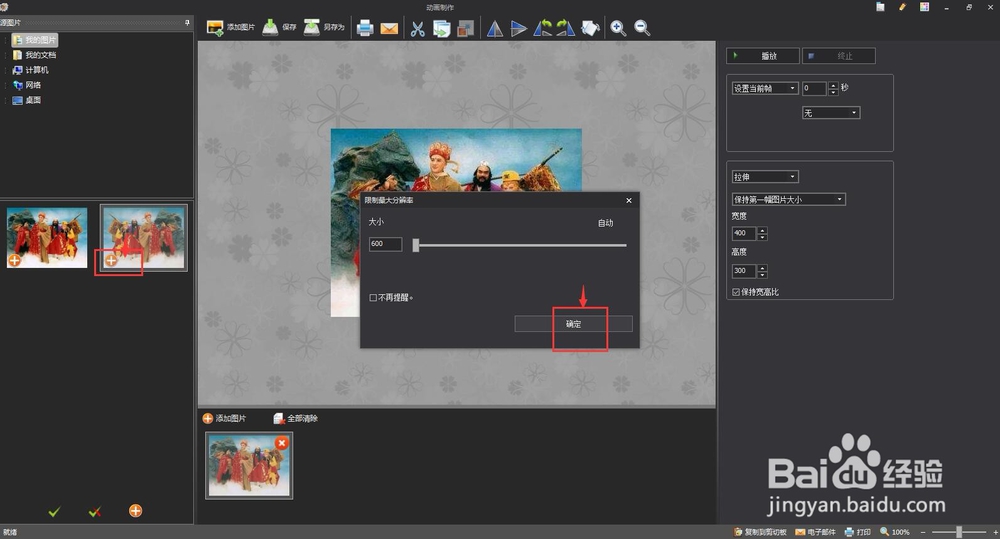The width and height of the screenshot is (1000, 539).
Task: Click the 终止 stop button
Action: click(x=839, y=56)
